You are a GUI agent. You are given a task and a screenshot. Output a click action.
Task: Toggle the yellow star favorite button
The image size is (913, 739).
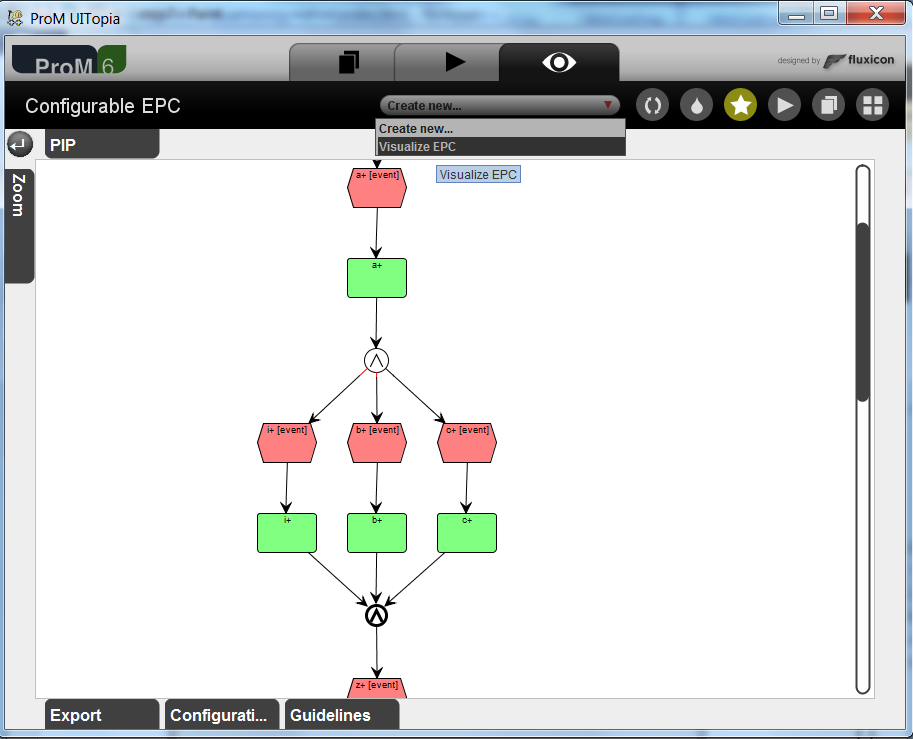click(x=740, y=105)
